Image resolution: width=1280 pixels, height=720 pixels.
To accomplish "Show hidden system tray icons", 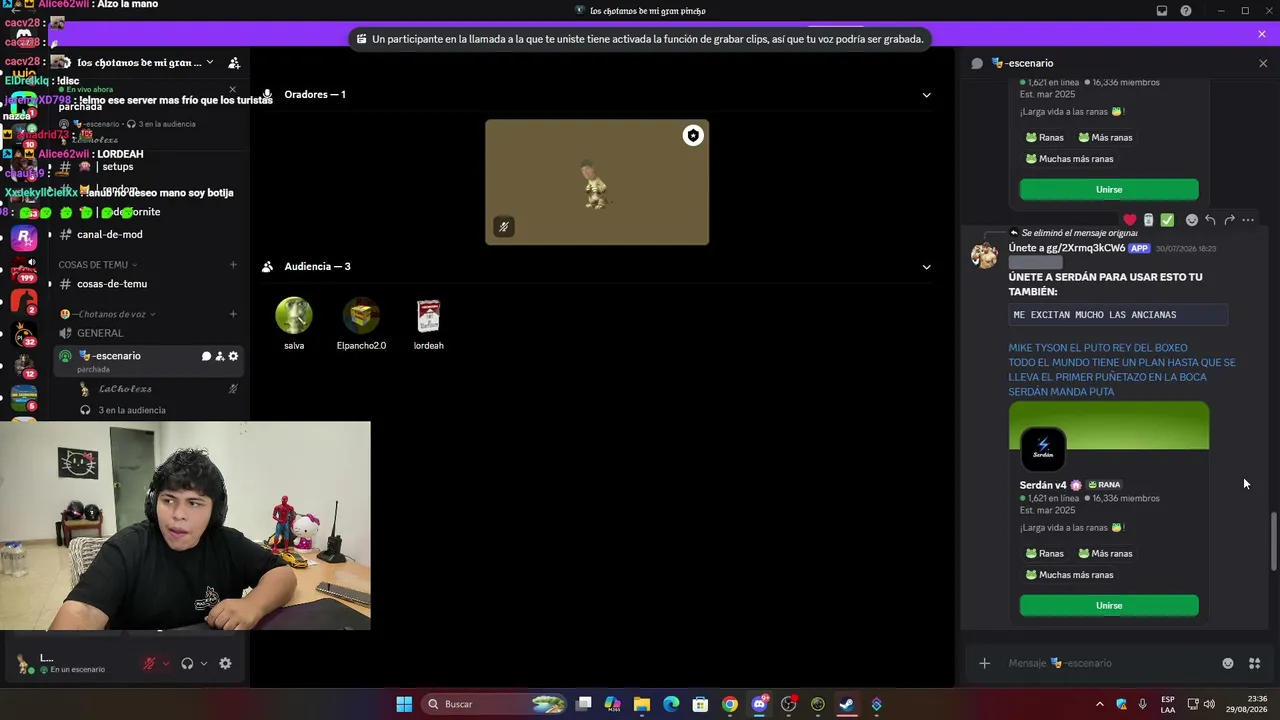I will pyautogui.click(x=1100, y=704).
